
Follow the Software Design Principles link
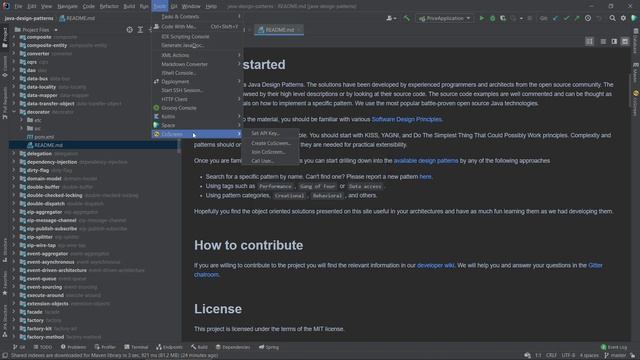click(x=407, y=119)
